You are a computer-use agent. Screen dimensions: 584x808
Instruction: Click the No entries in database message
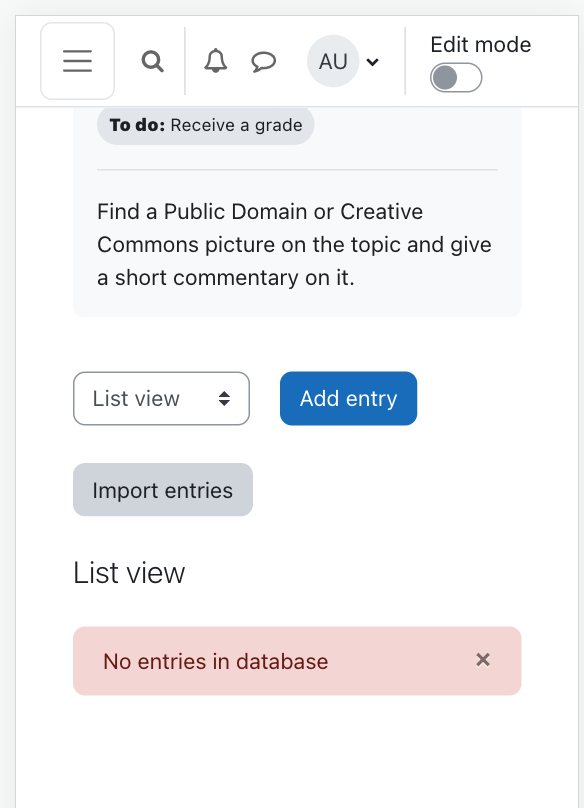tap(215, 662)
